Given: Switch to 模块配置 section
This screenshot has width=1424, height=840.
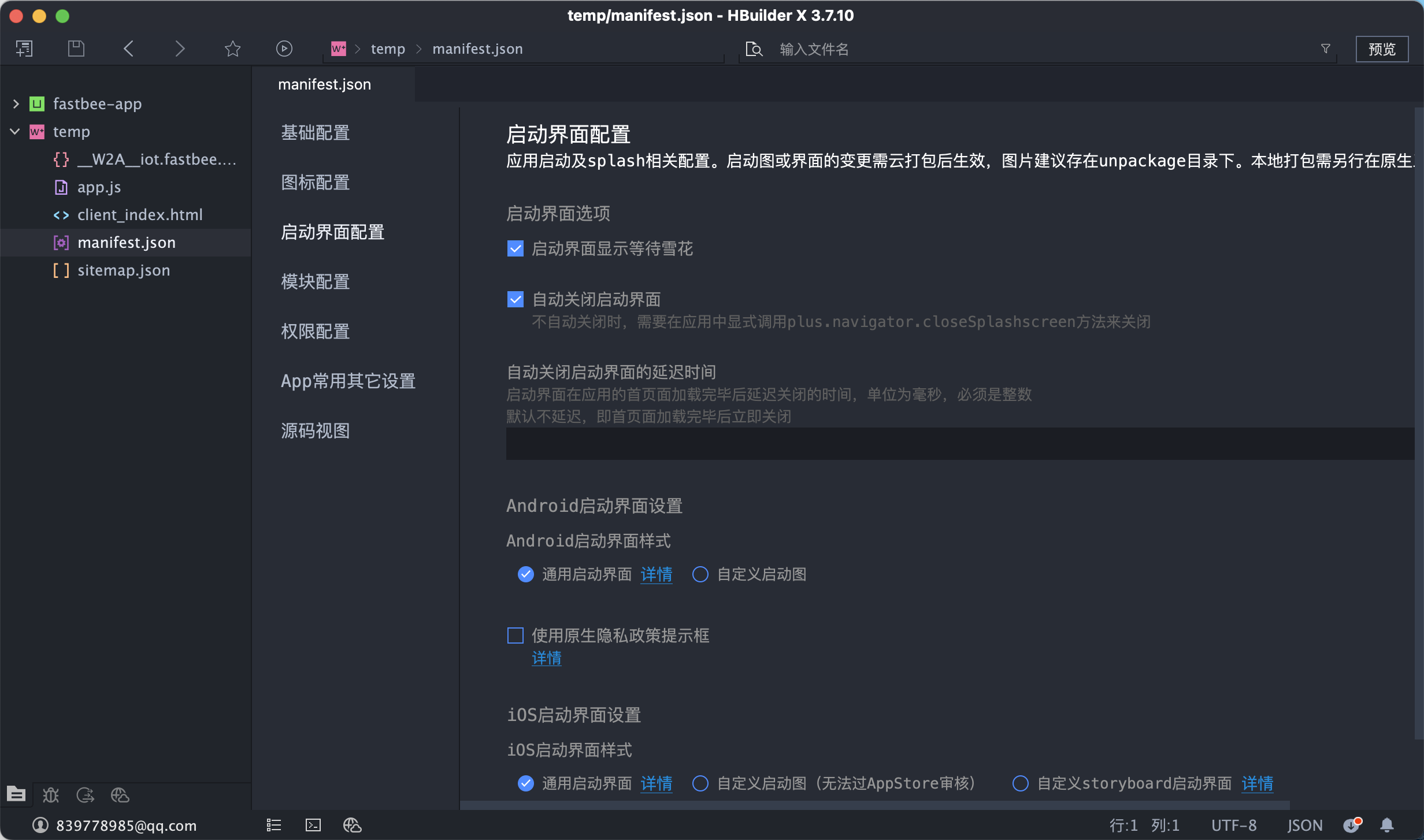Looking at the screenshot, I should click(x=316, y=282).
